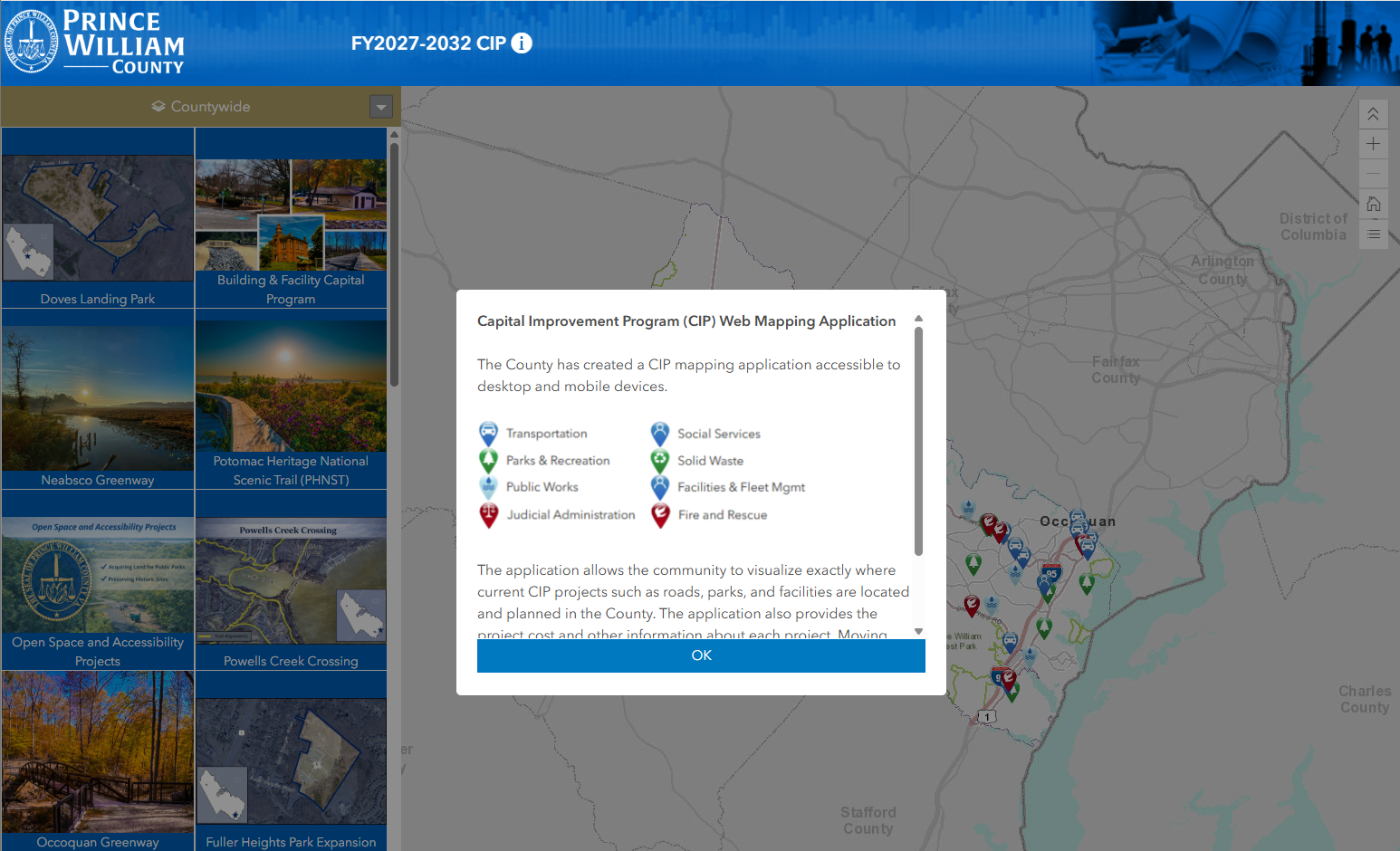Click the Transportation legend label
The width and height of the screenshot is (1400, 851).
coord(547,434)
